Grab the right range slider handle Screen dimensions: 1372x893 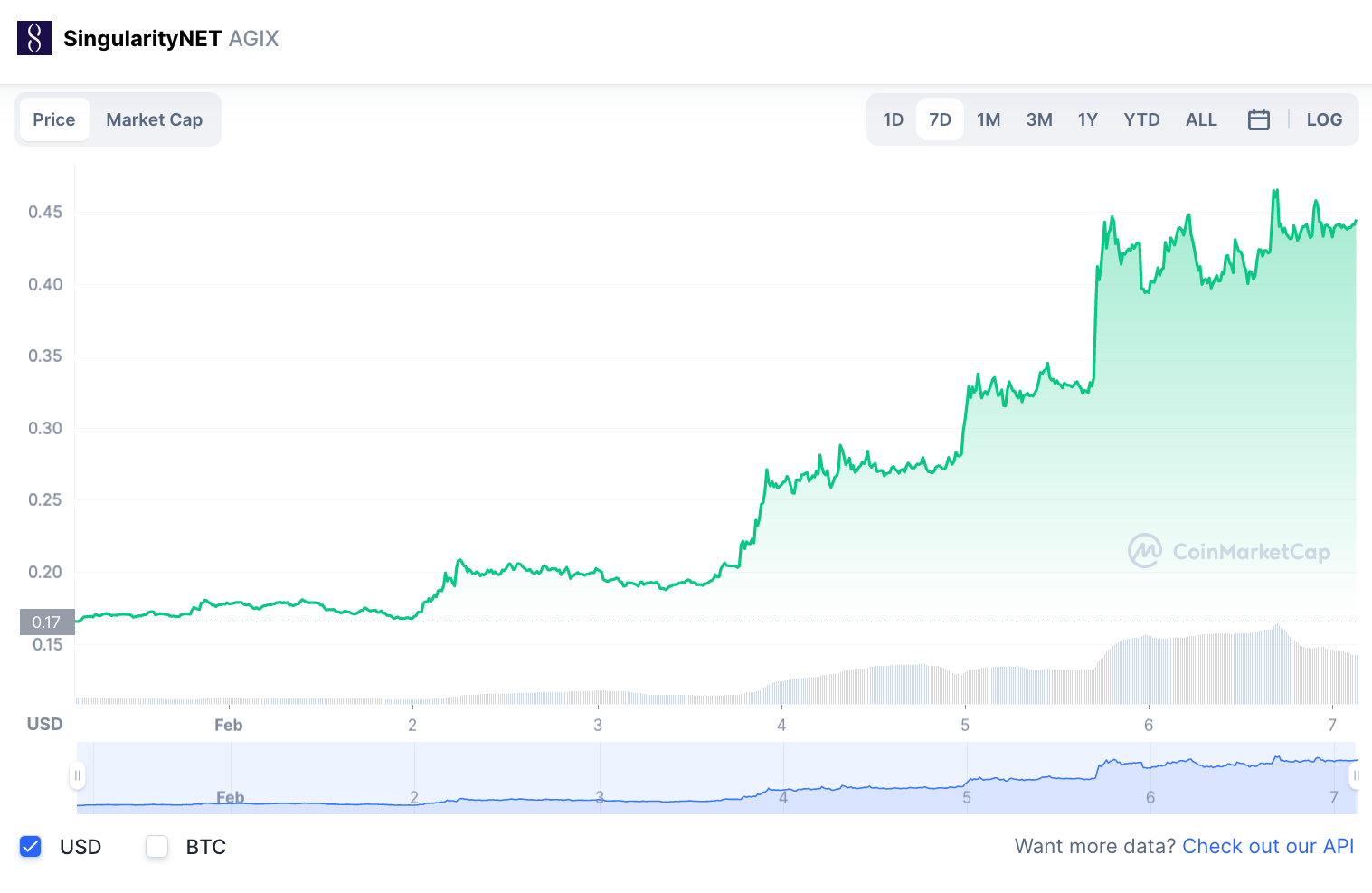point(1356,775)
